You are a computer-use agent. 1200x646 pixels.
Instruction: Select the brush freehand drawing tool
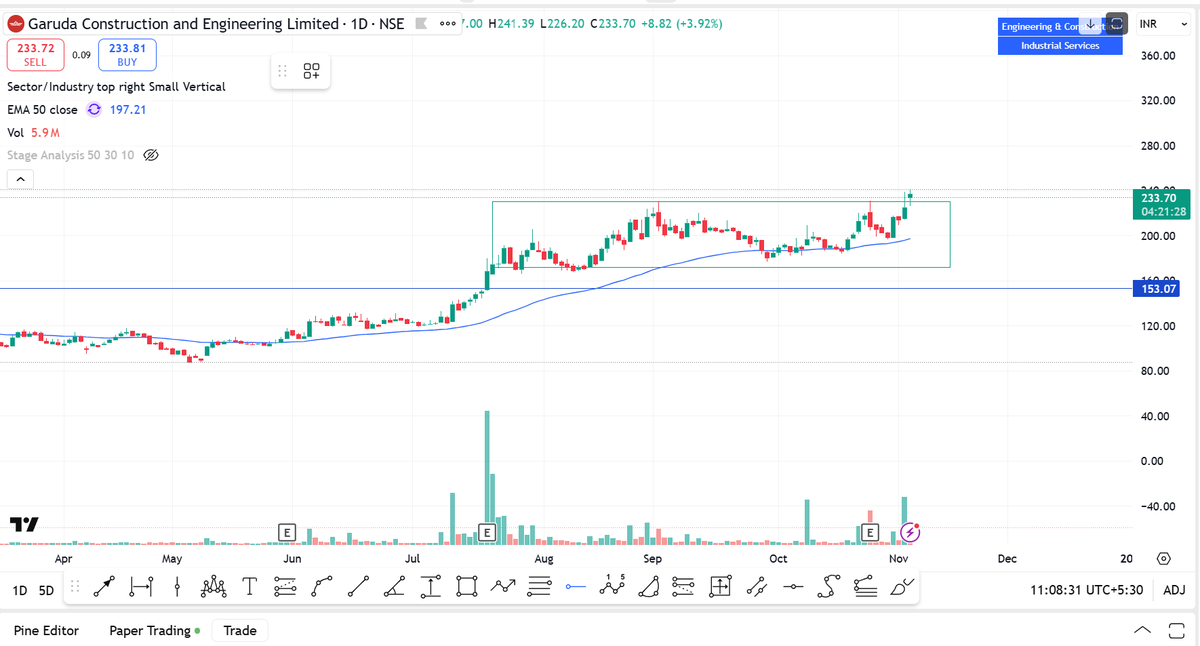[x=901, y=587]
